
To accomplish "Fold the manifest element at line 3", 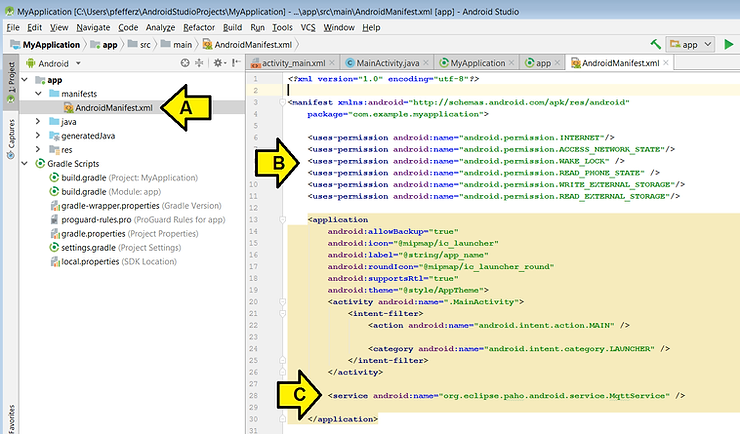I will coord(284,101).
